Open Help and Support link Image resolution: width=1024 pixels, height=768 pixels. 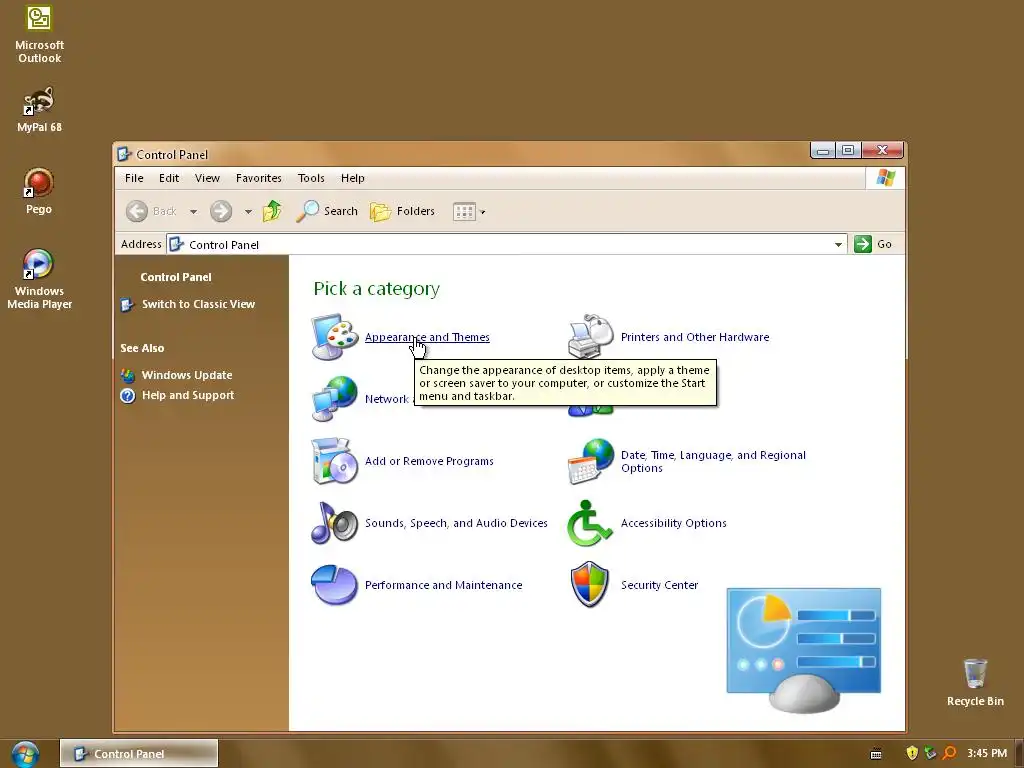pos(187,395)
